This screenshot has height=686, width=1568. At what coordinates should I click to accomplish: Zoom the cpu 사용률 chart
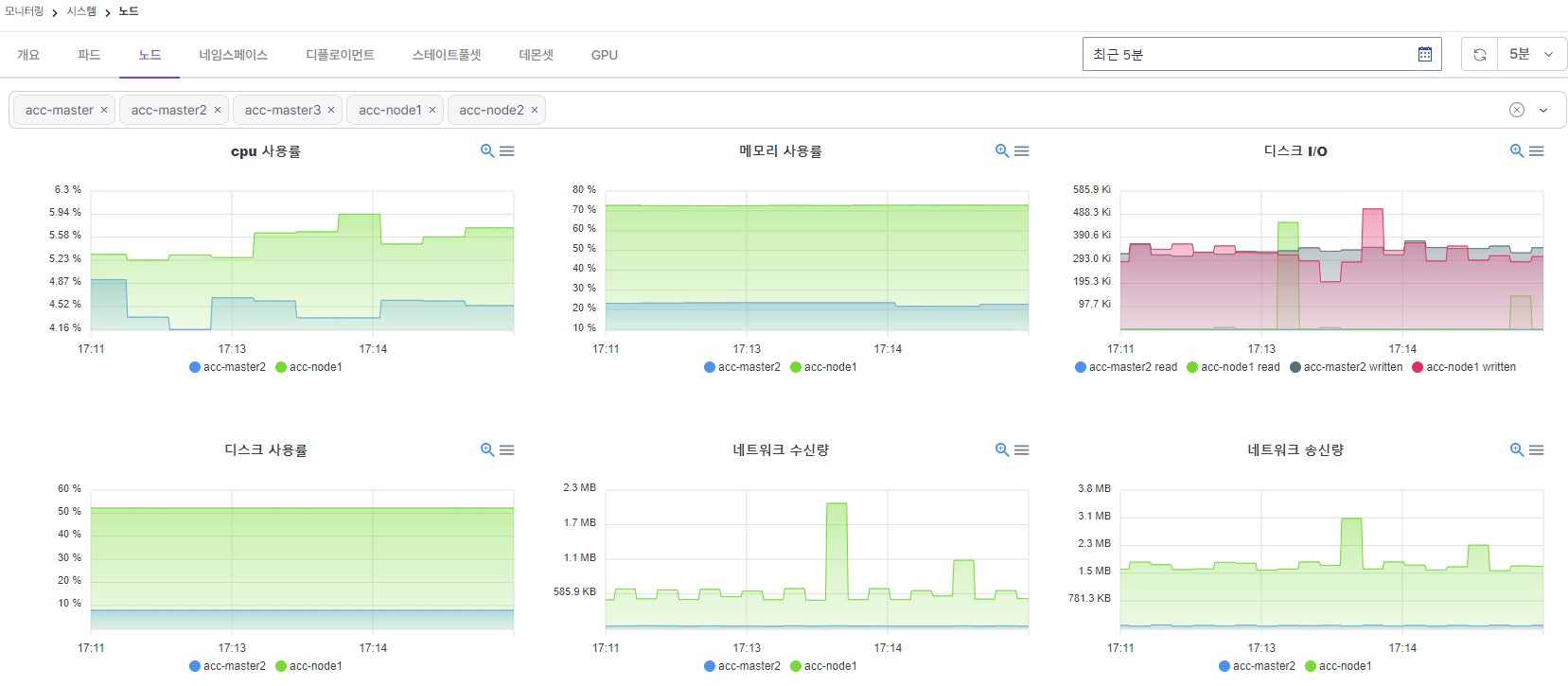click(487, 150)
